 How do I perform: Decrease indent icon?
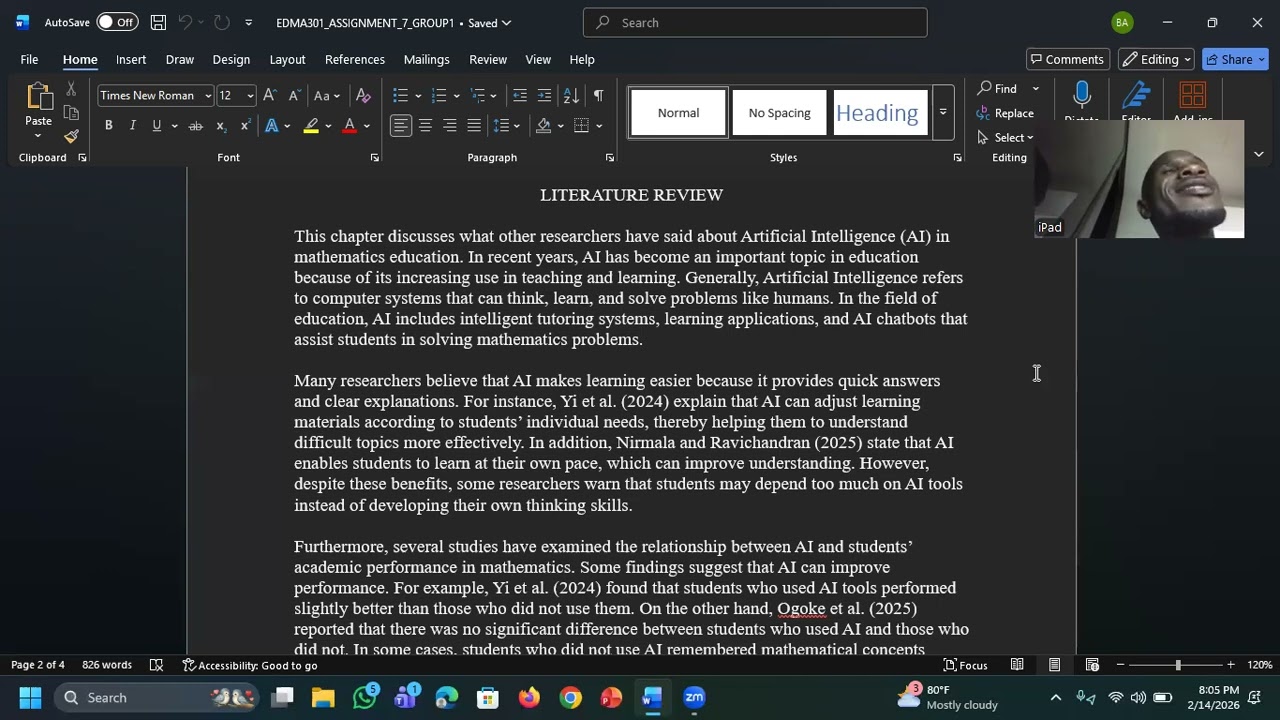click(520, 95)
